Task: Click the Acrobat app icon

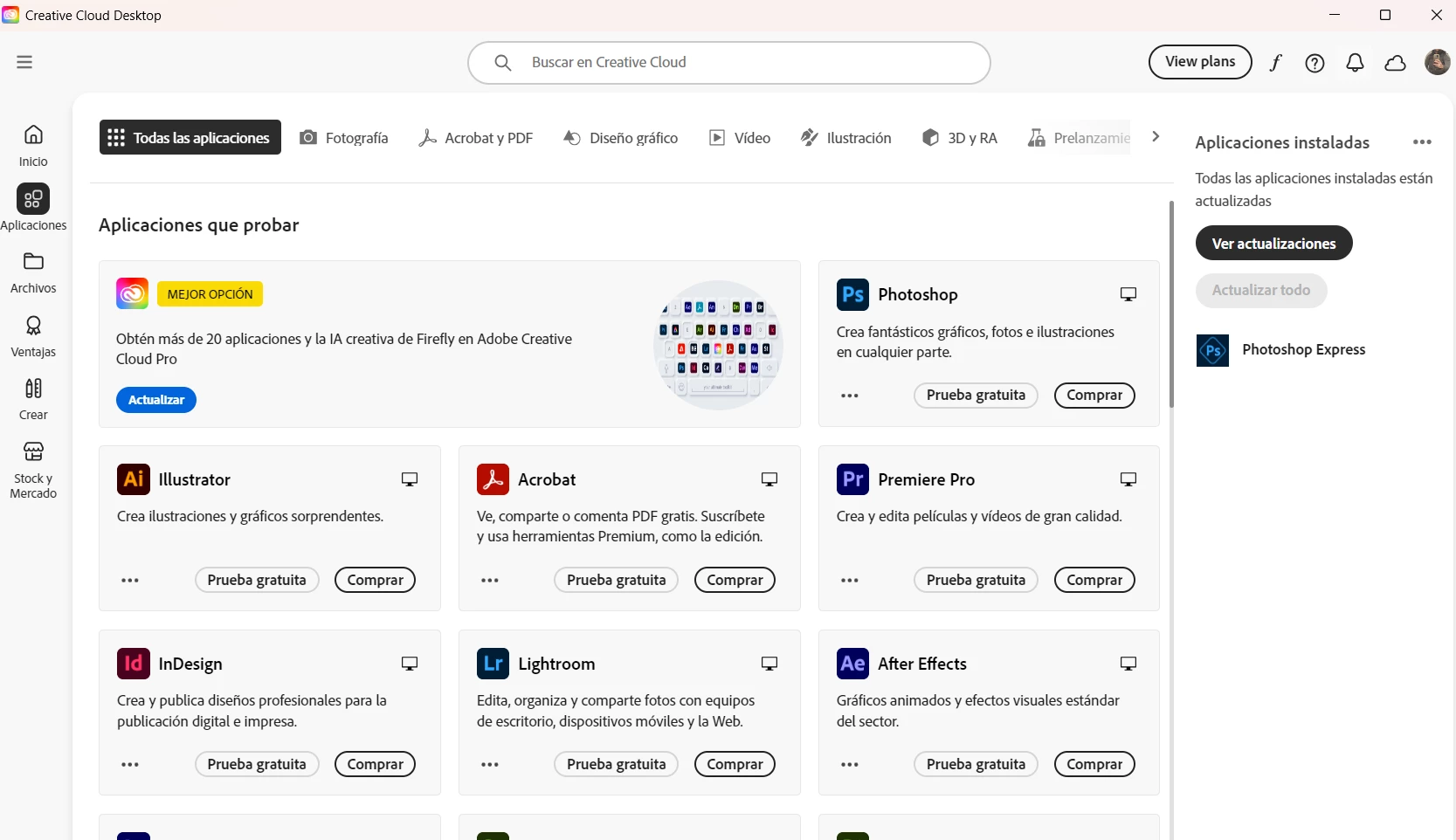Action: 493,479
